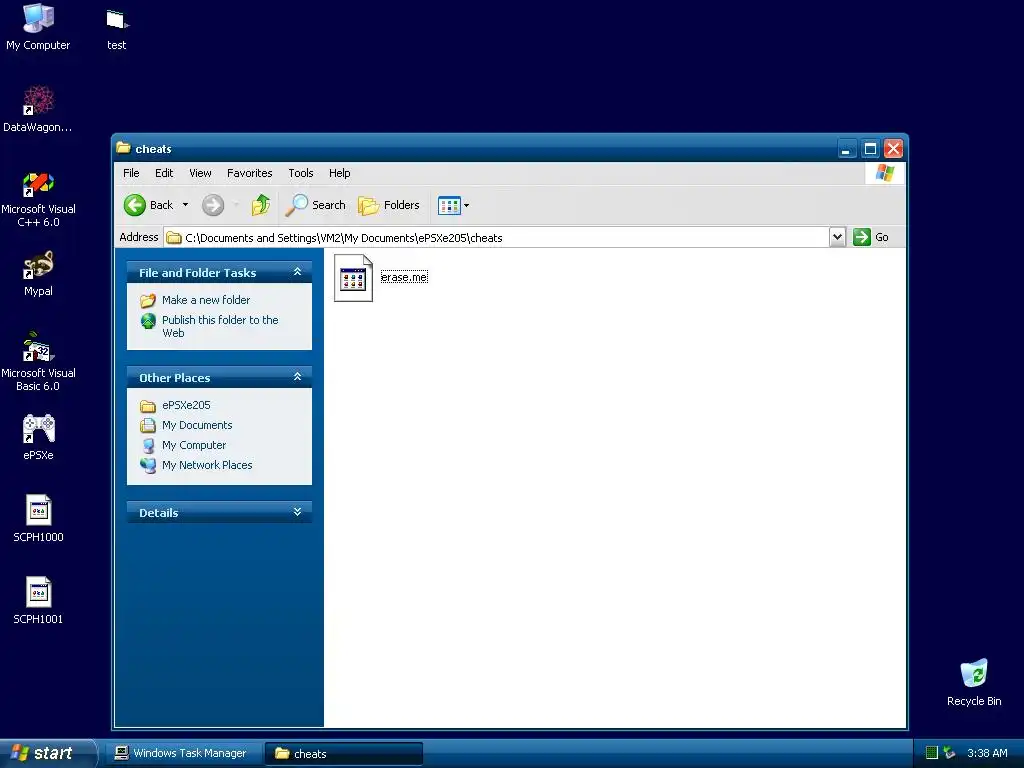This screenshot has width=1024, height=768.
Task: Open the Help menu
Action: click(340, 173)
